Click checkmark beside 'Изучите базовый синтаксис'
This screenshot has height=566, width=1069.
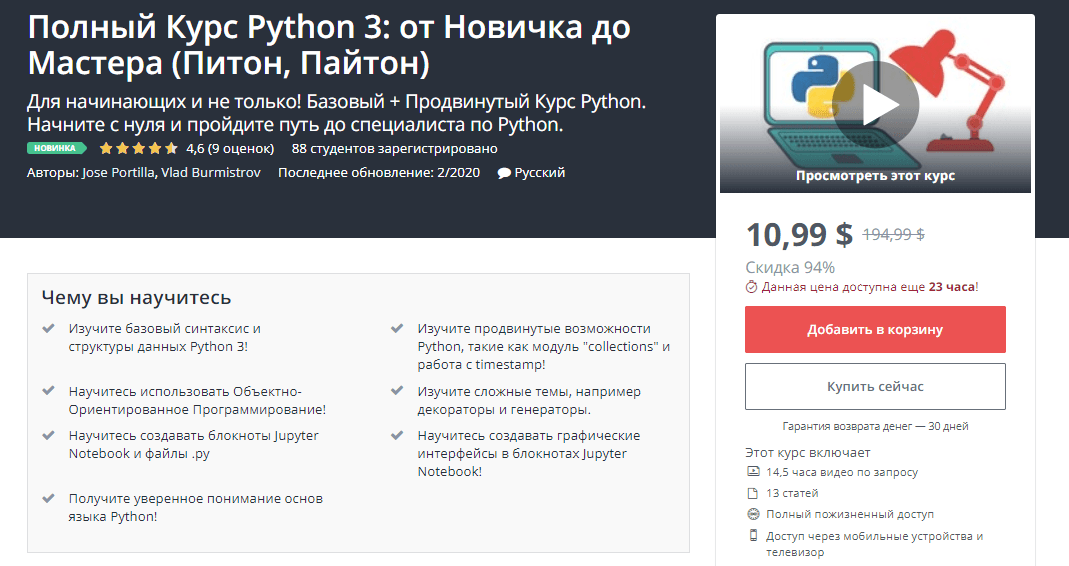(x=48, y=329)
